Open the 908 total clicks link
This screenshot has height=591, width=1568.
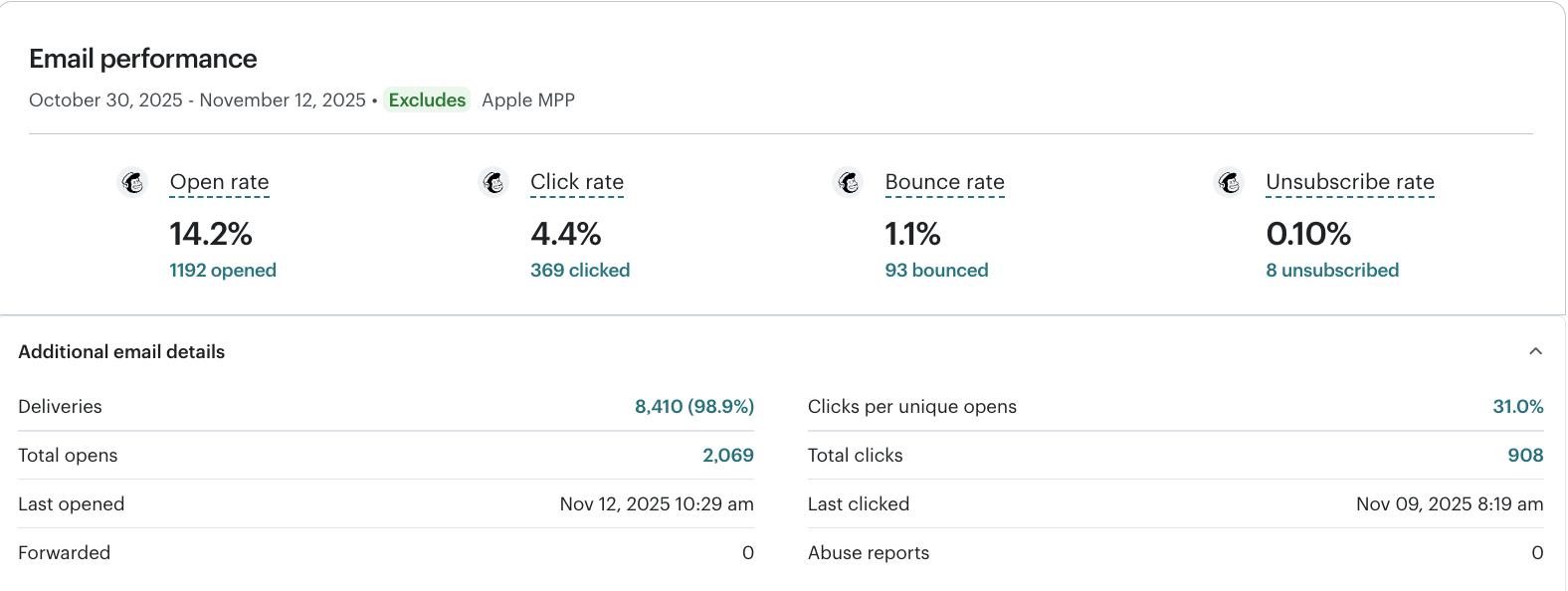1525,456
